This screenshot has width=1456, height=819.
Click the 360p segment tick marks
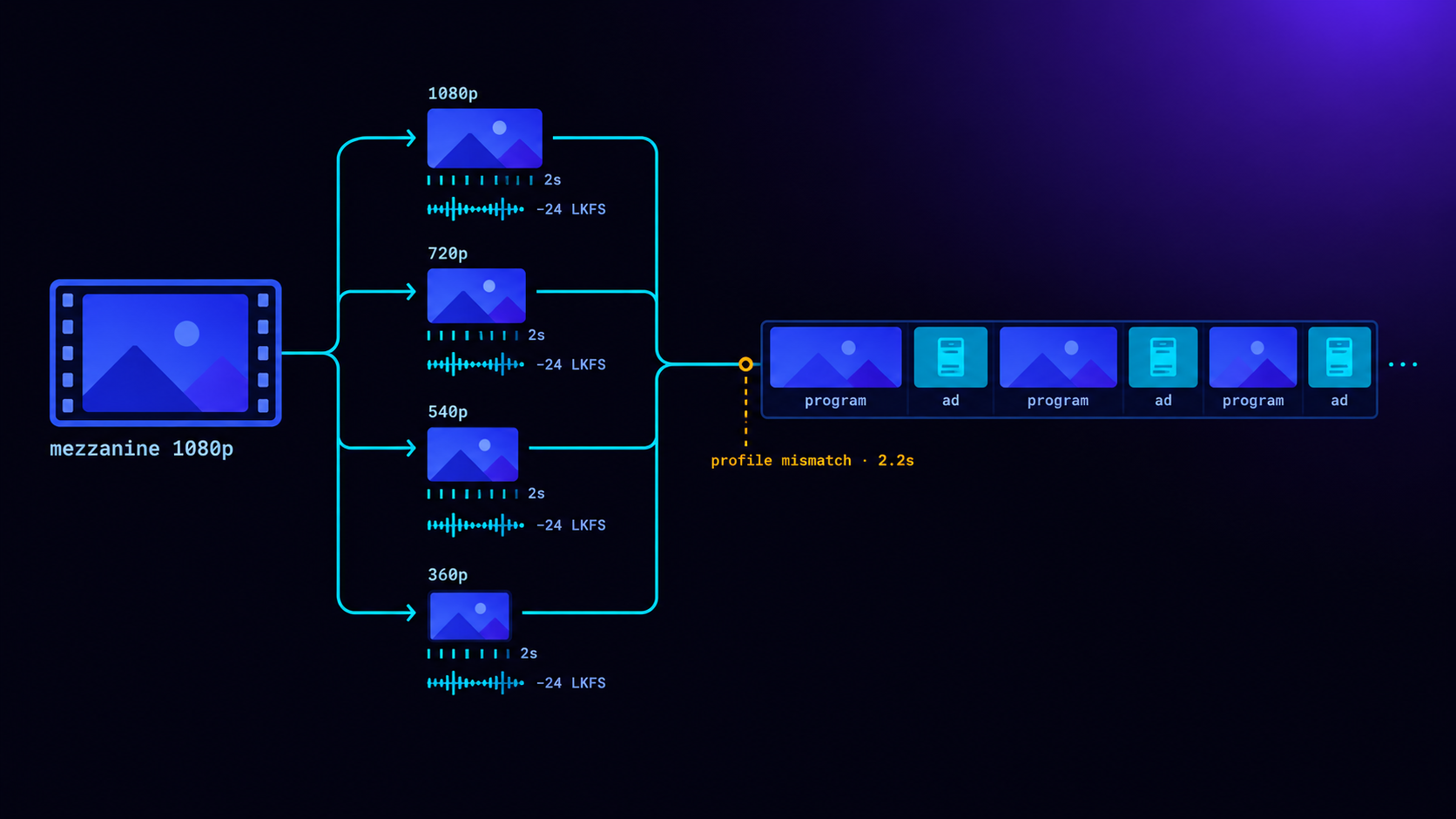(468, 653)
